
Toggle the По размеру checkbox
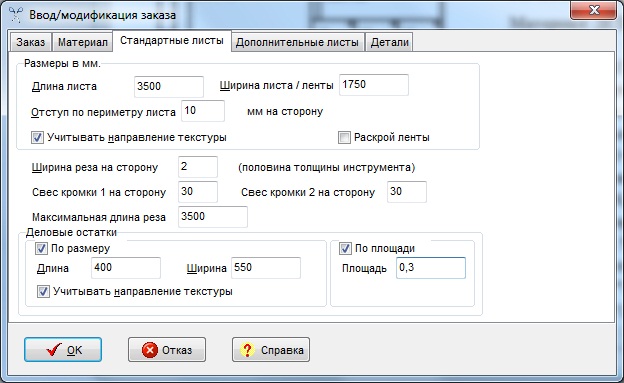[x=41, y=248]
